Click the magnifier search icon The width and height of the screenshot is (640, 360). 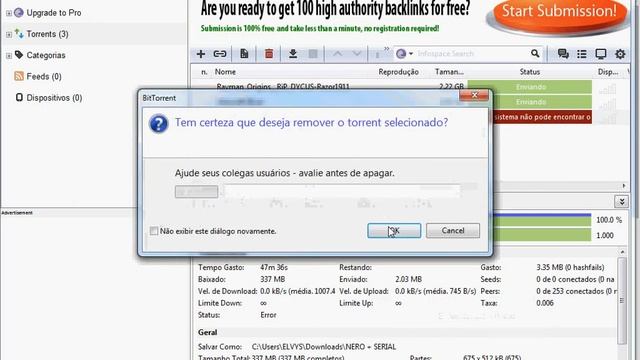tap(535, 53)
